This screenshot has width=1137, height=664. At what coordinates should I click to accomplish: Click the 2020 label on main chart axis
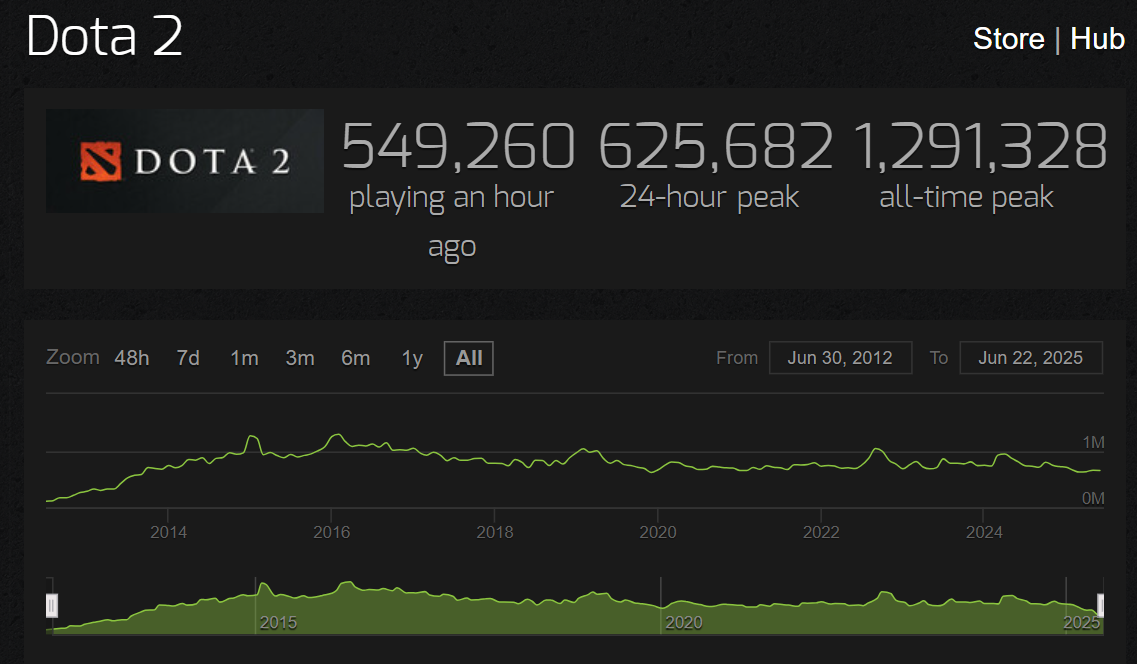click(658, 532)
